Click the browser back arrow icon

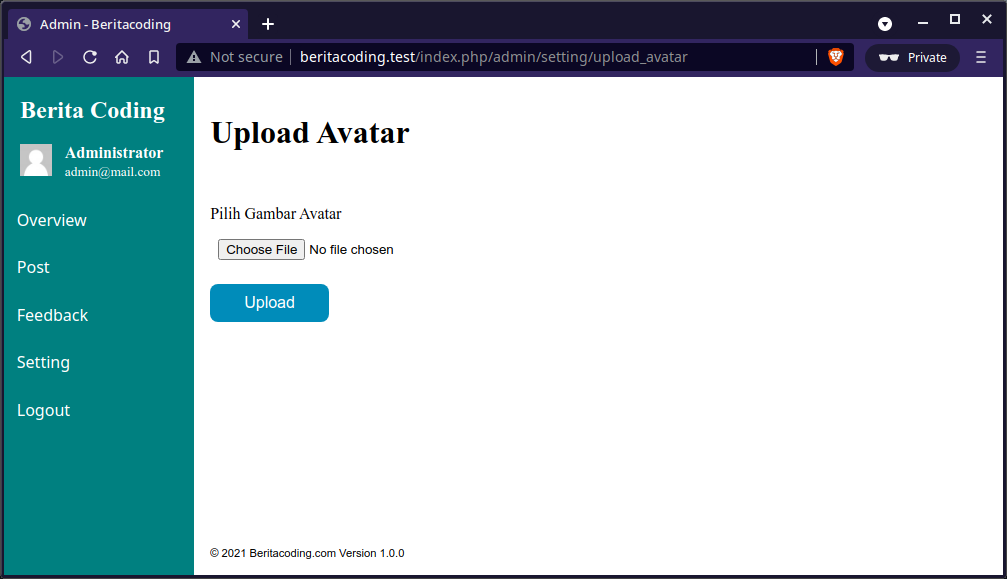tap(27, 57)
